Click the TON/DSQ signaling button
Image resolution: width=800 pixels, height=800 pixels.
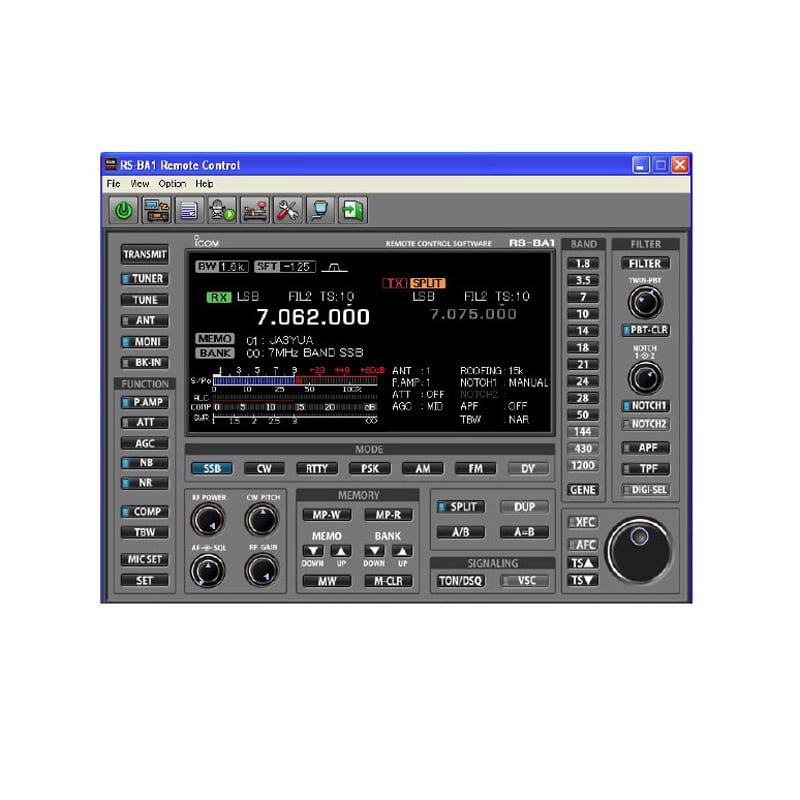click(x=461, y=581)
